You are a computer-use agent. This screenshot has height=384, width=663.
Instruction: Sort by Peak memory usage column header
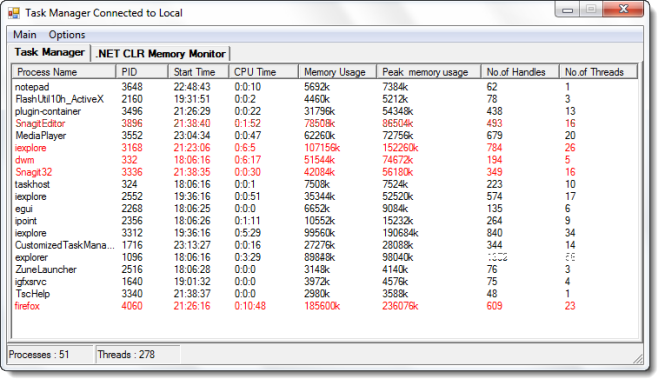coord(428,72)
